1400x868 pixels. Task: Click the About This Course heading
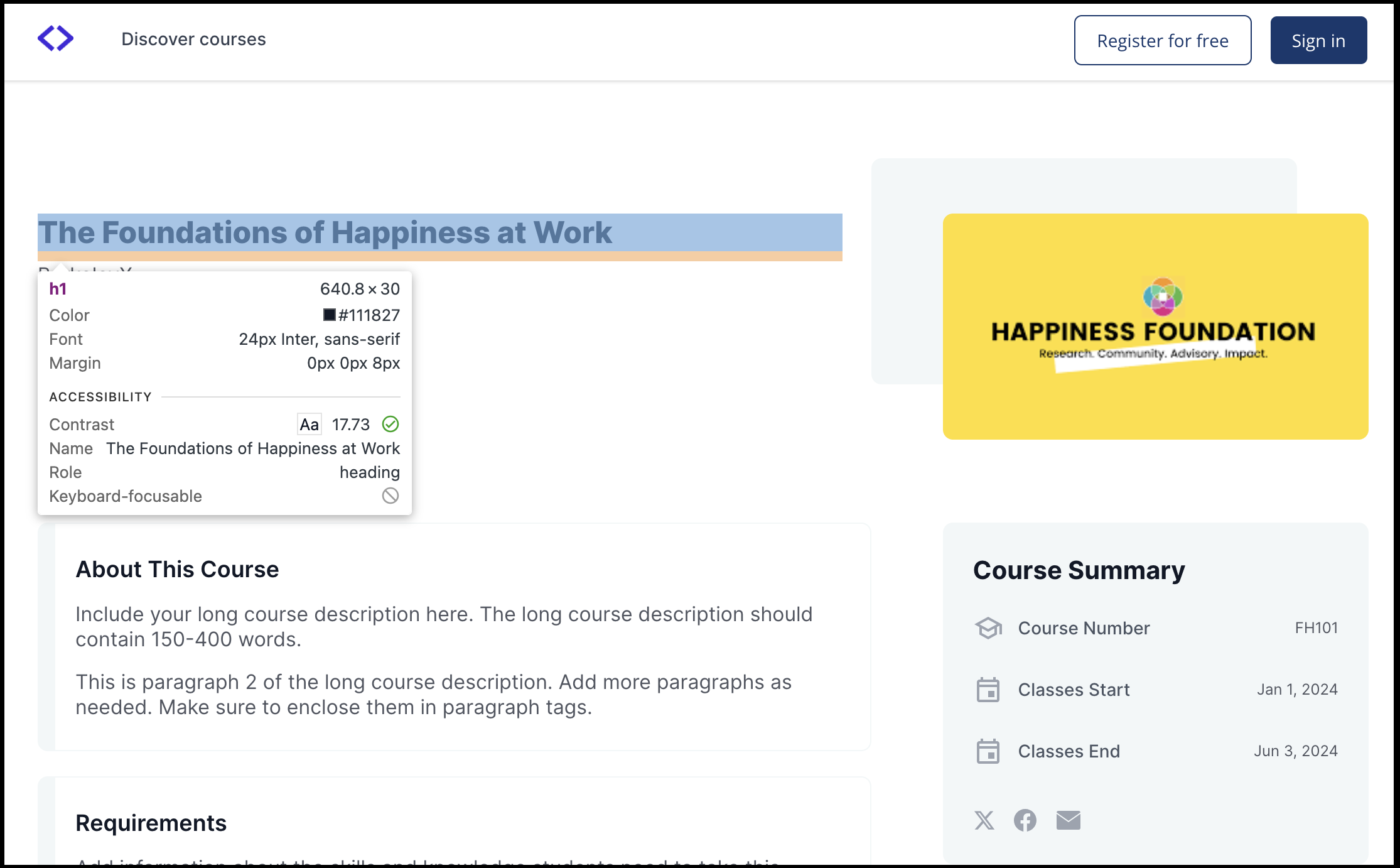pyautogui.click(x=177, y=569)
